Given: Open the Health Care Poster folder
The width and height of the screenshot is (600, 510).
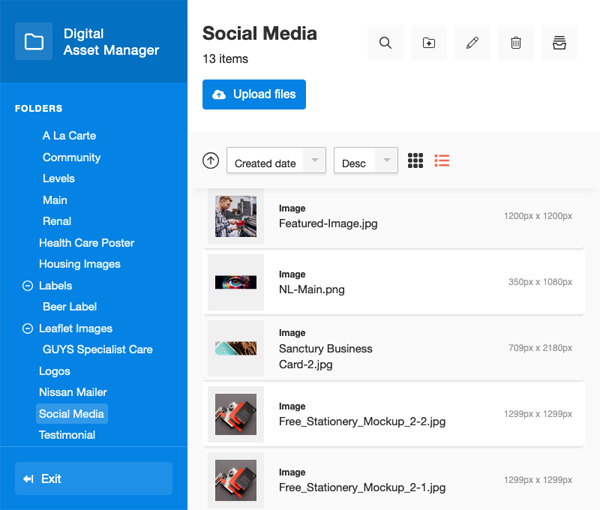Looking at the screenshot, I should (86, 243).
